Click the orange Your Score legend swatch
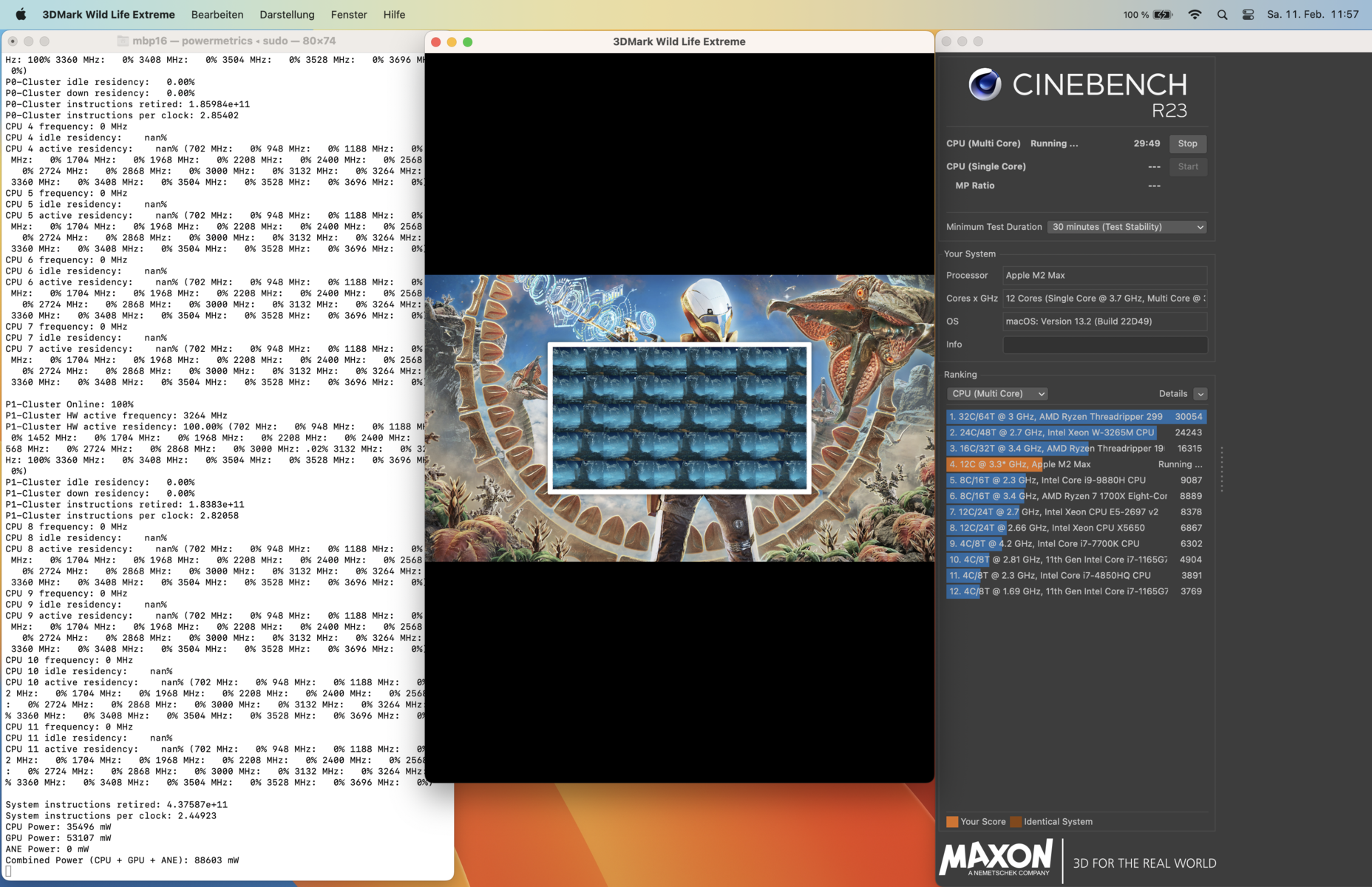Screen dimensions: 1372x887 coord(952,822)
